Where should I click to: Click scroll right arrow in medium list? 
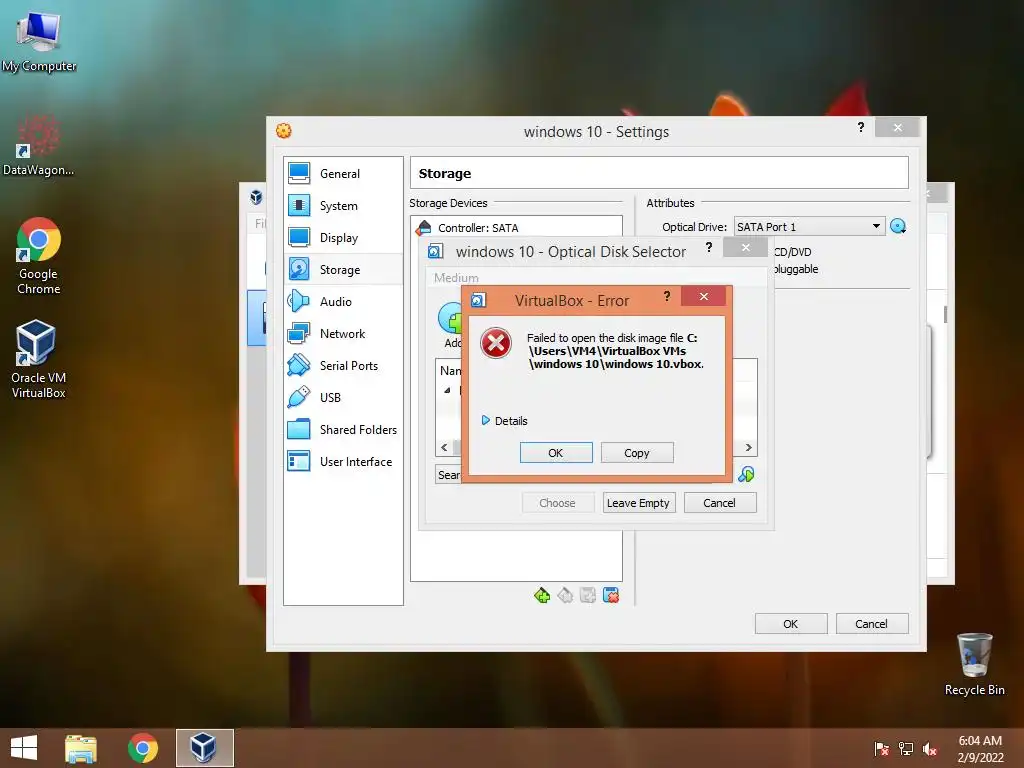point(748,447)
